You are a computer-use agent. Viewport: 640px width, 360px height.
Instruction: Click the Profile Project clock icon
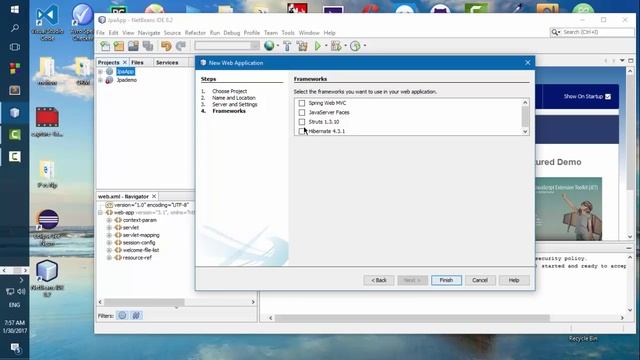pos(355,46)
